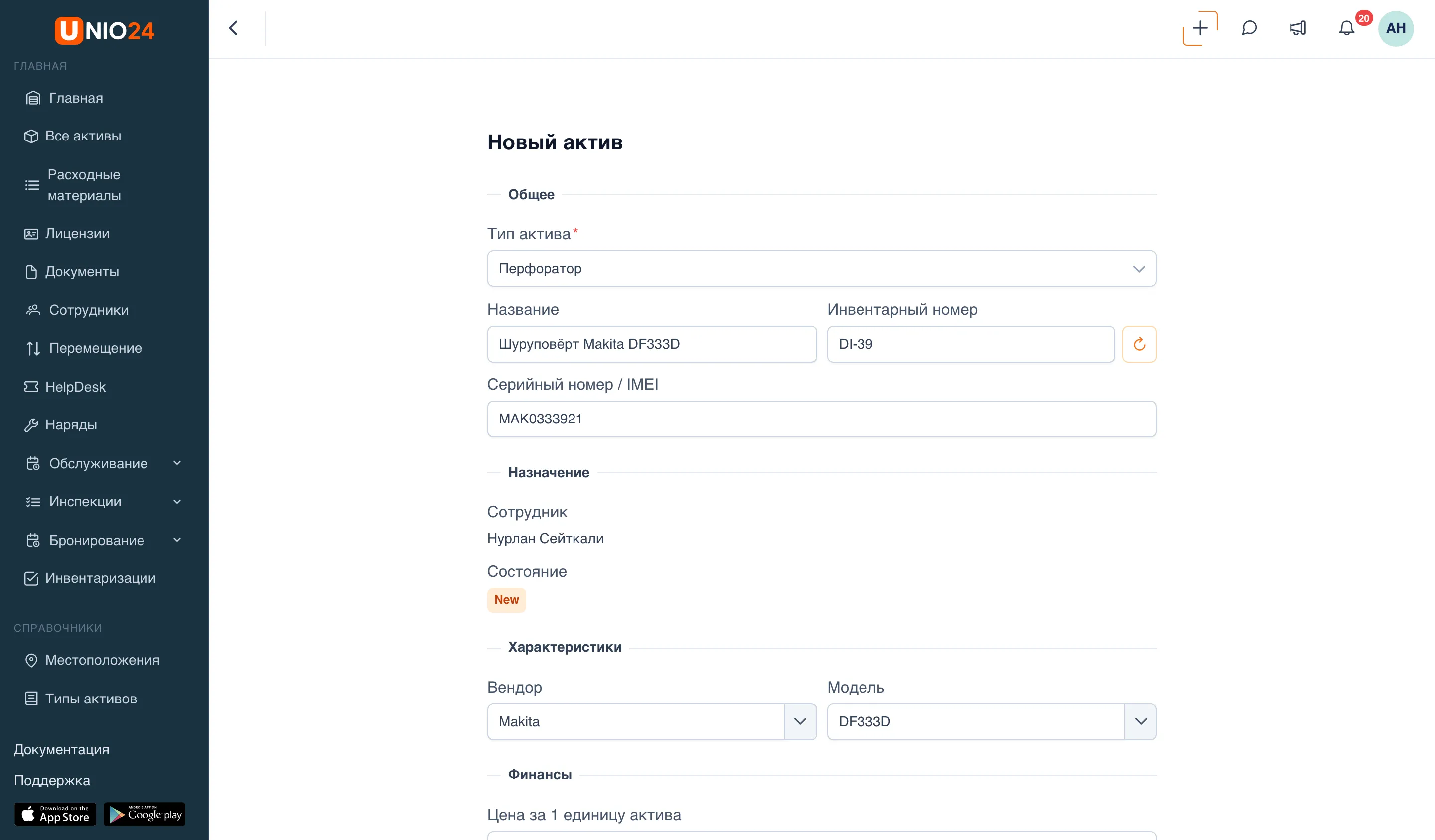The height and width of the screenshot is (840, 1435).
Task: Open the chat bubble icon
Action: (1249, 28)
